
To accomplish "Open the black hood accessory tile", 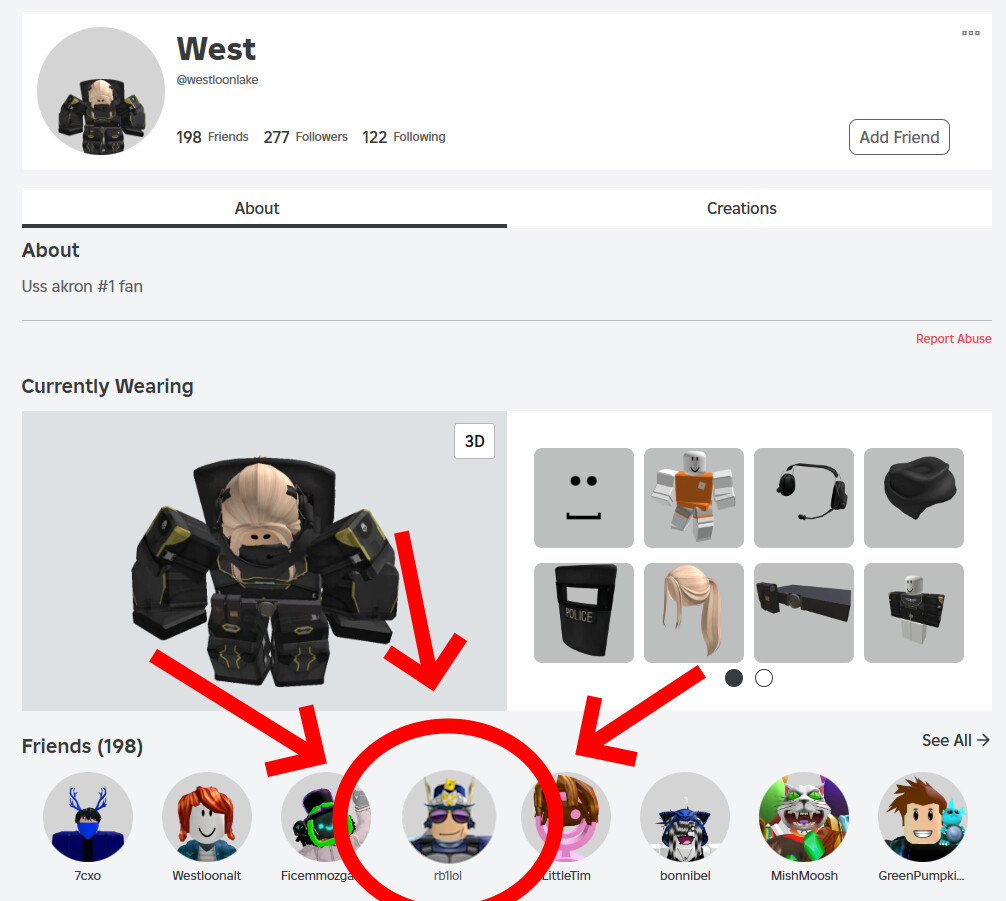I will (x=914, y=497).
